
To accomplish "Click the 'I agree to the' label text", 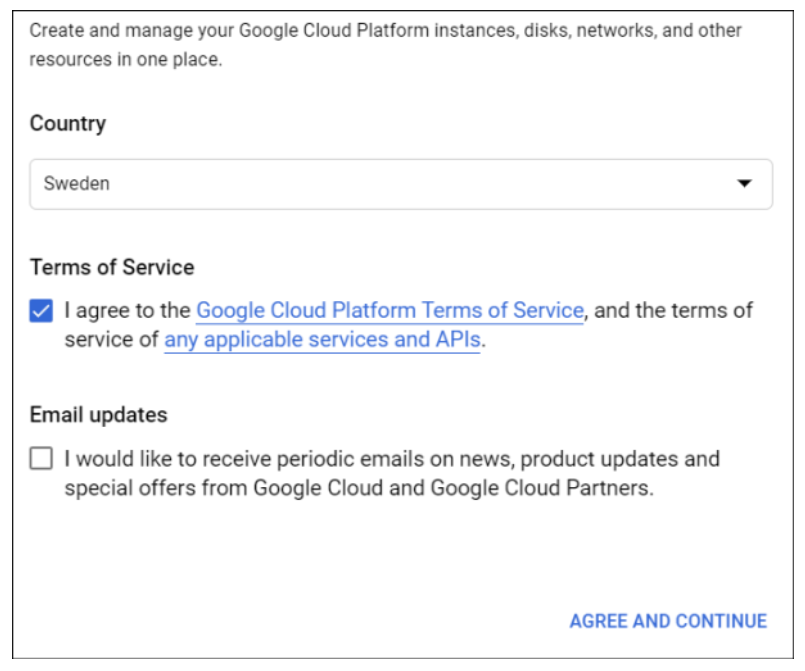I will (x=127, y=310).
